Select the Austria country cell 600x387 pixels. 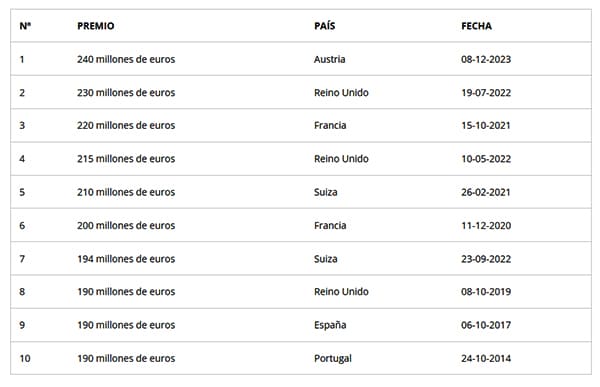coord(329,59)
